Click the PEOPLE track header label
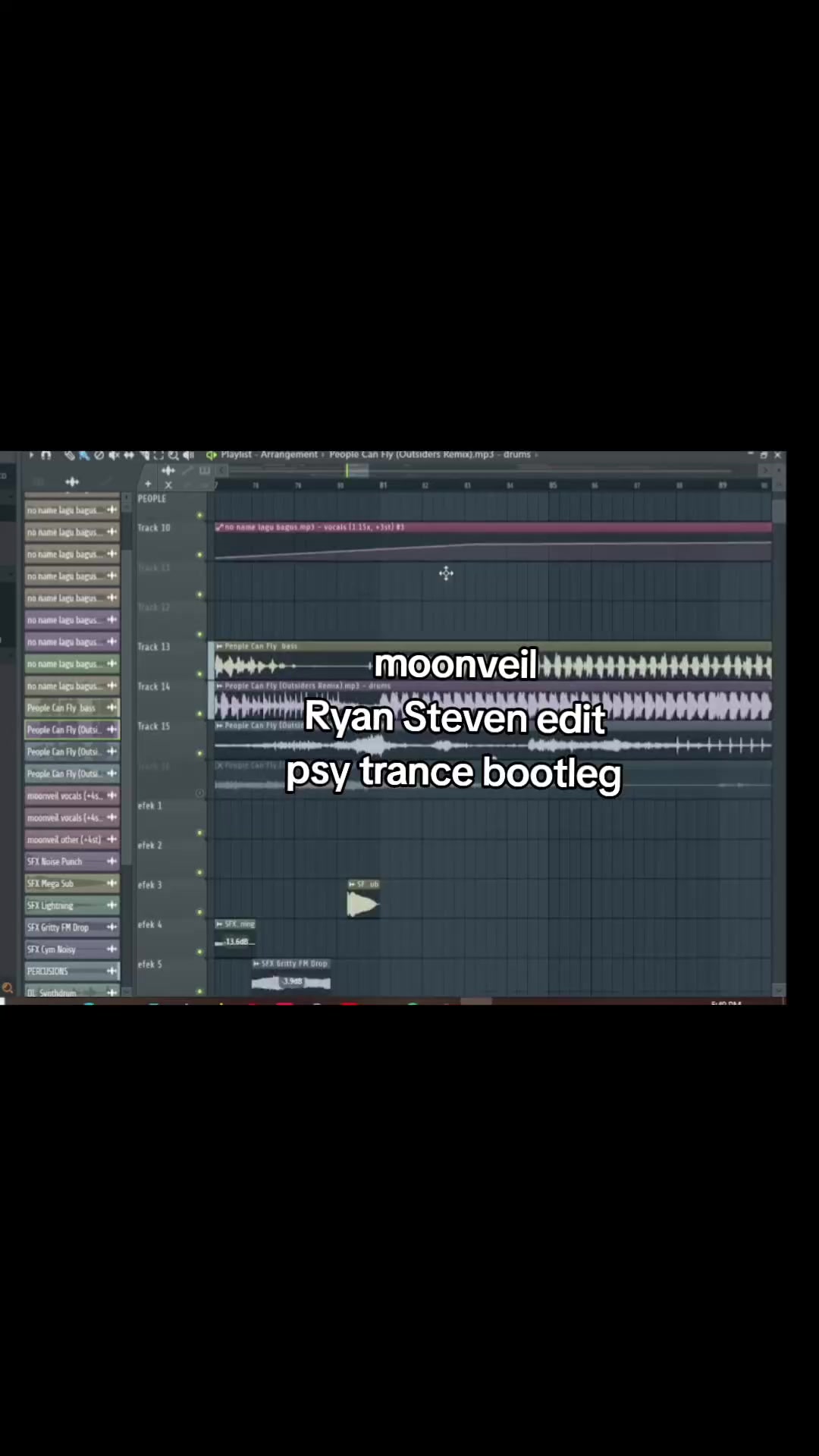This screenshot has height=1456, width=819. click(x=152, y=499)
